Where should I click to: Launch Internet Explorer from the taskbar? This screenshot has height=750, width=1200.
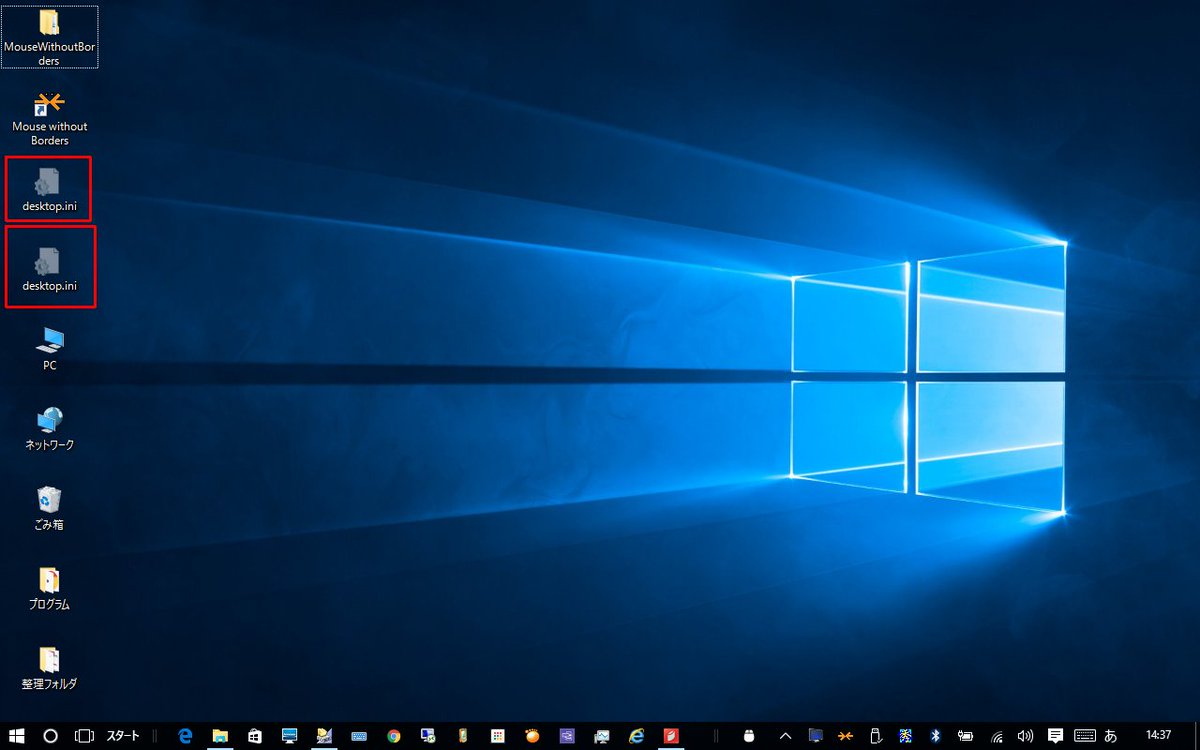(x=636, y=735)
